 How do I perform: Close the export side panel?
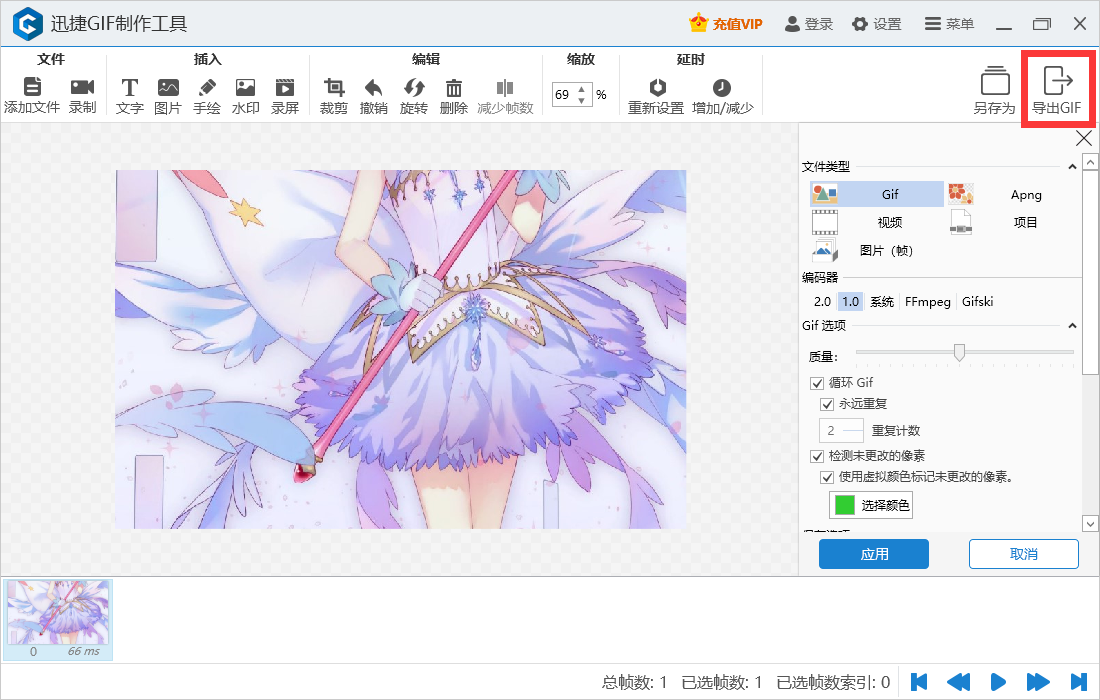coord(1084,138)
